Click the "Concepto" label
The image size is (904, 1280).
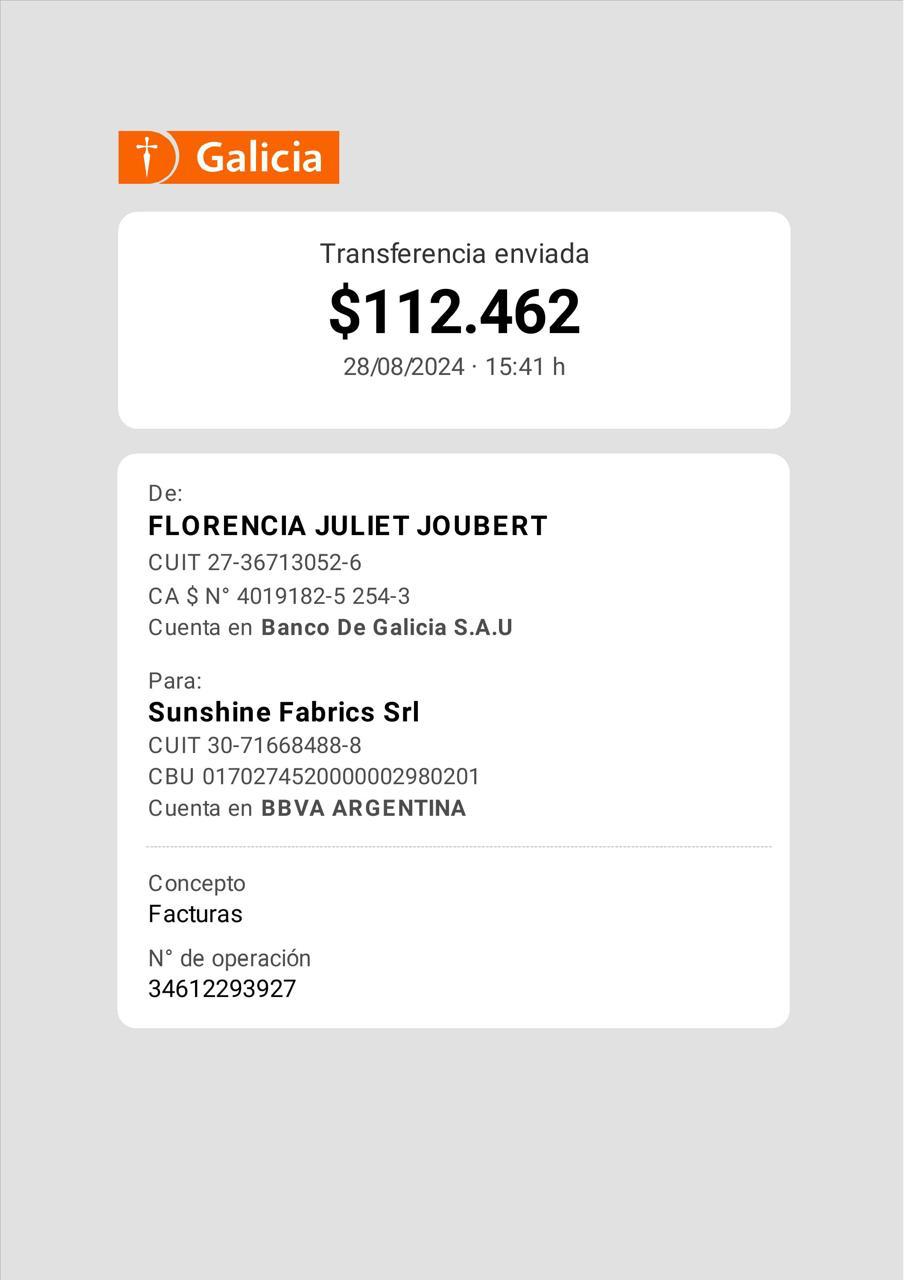pos(197,884)
